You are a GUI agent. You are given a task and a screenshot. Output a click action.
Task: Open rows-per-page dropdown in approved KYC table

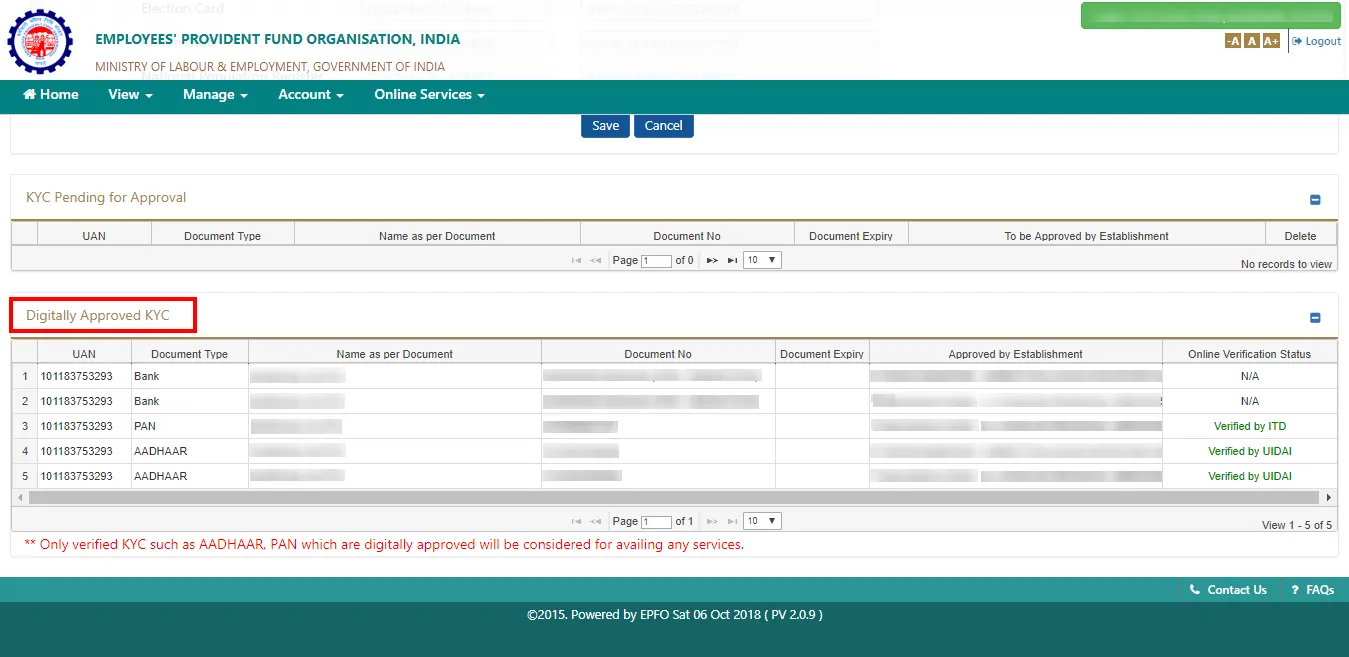pos(762,521)
